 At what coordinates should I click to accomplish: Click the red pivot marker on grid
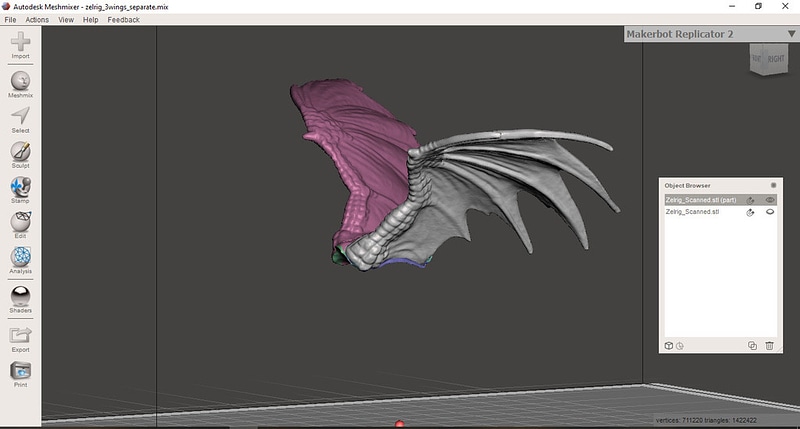point(399,424)
